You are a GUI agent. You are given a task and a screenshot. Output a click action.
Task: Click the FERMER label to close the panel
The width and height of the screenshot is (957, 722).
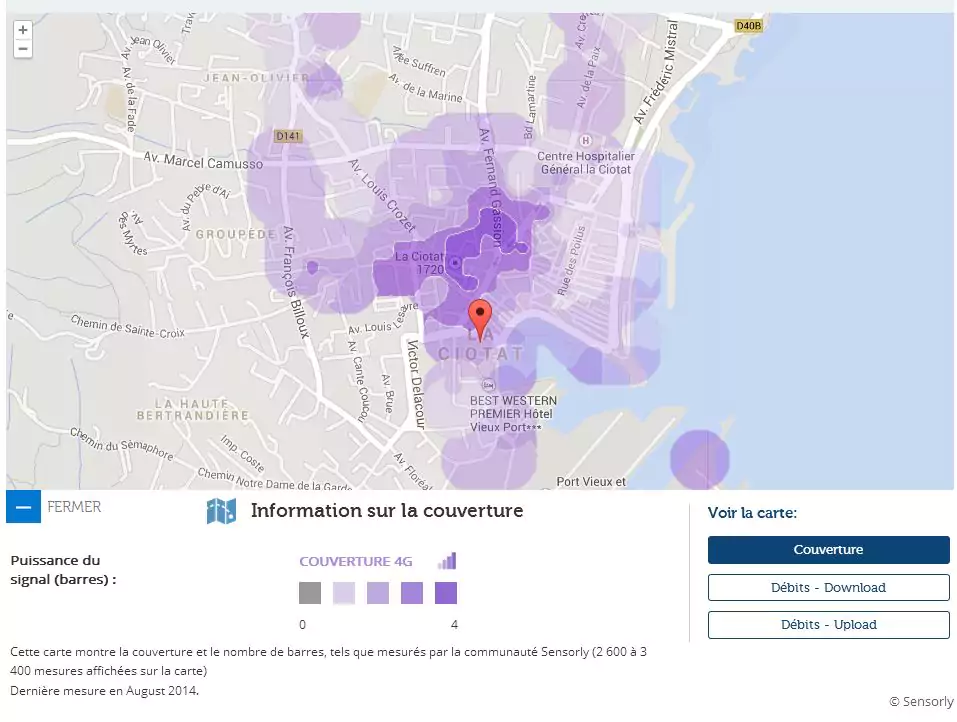tap(74, 507)
